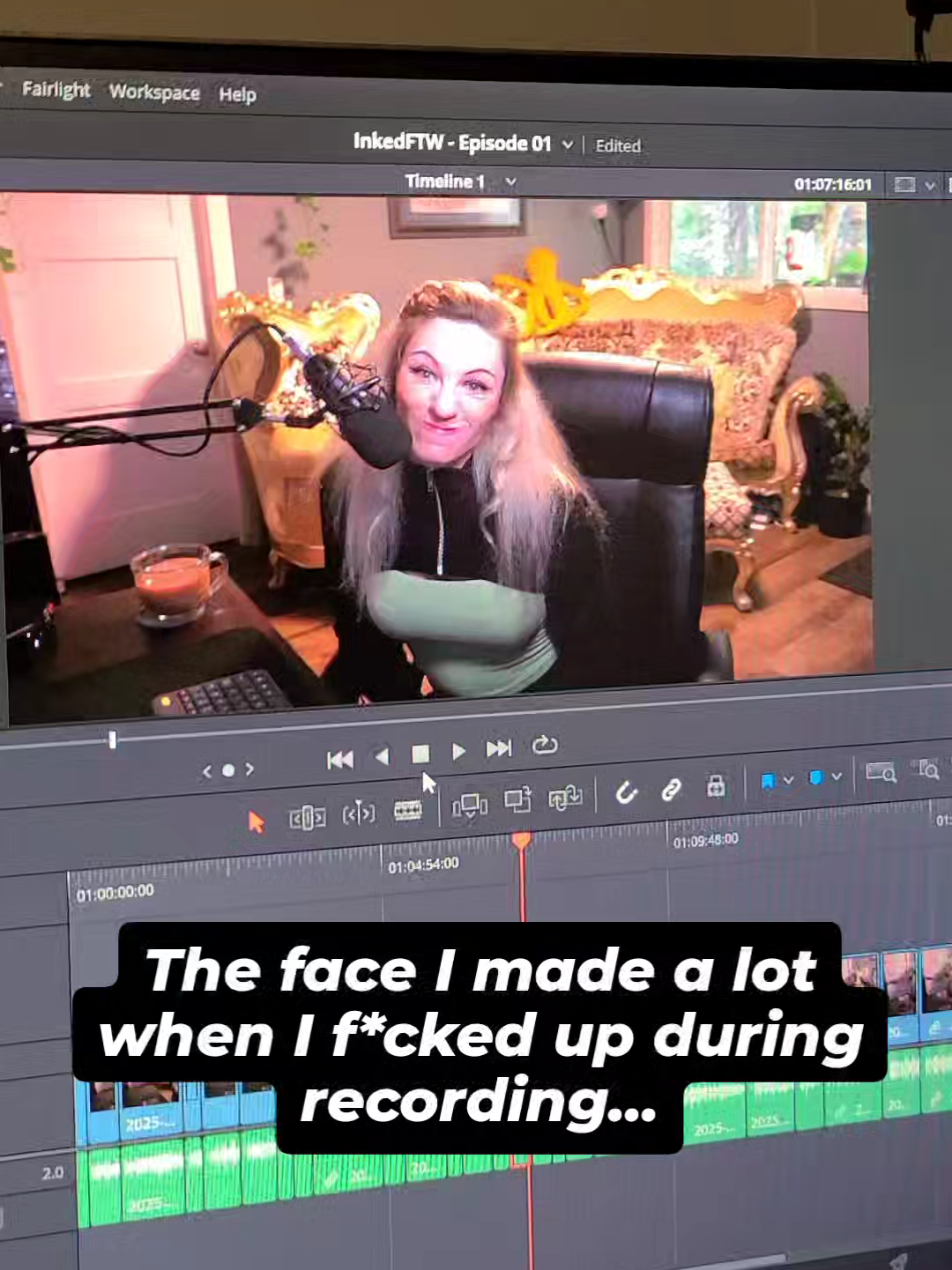Click the Insert Clip toolbar icon
Viewport: 952px width, 1270px height.
tap(469, 805)
